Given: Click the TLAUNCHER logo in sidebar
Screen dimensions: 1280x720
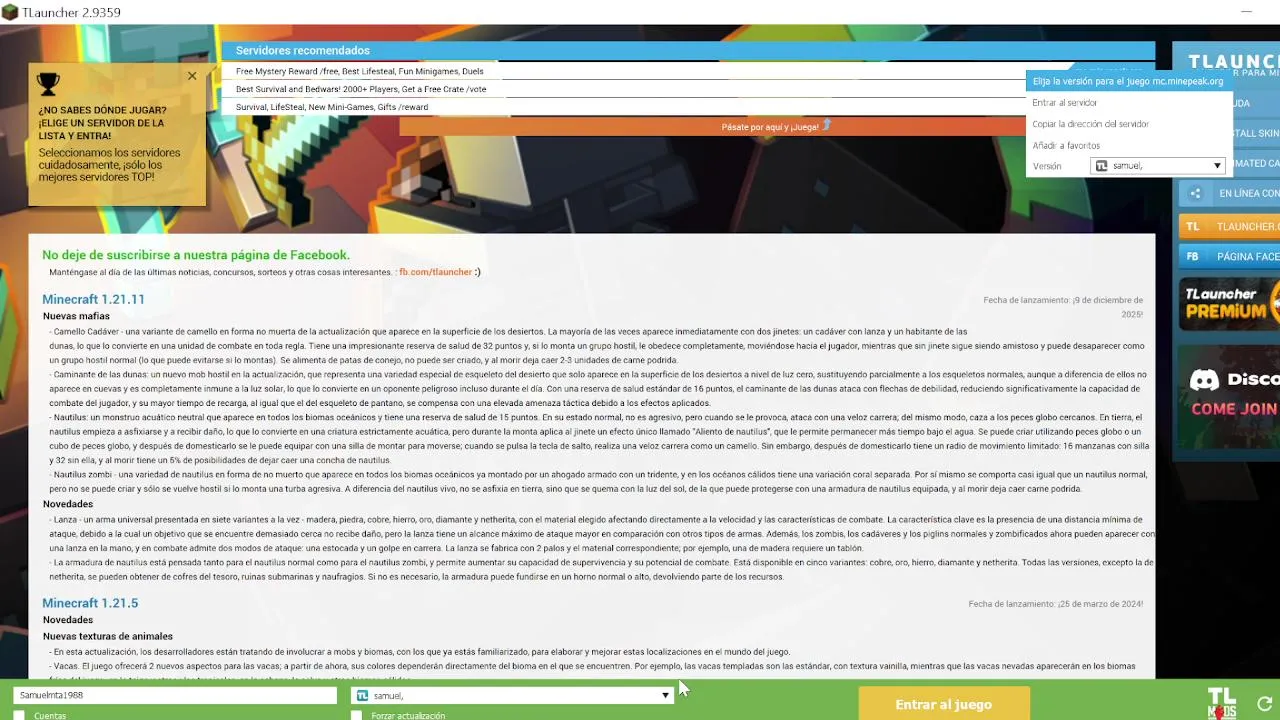Looking at the screenshot, I should [x=1233, y=62].
